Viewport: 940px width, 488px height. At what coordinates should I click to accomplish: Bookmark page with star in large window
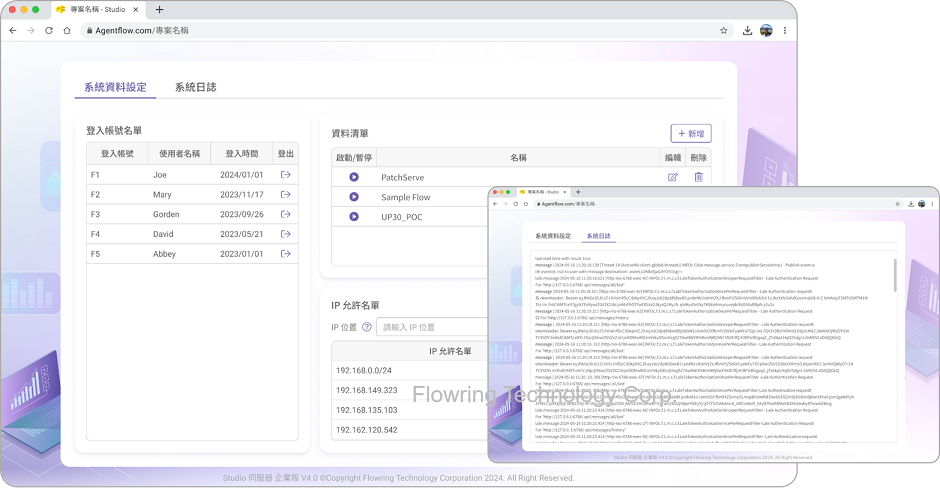click(725, 30)
